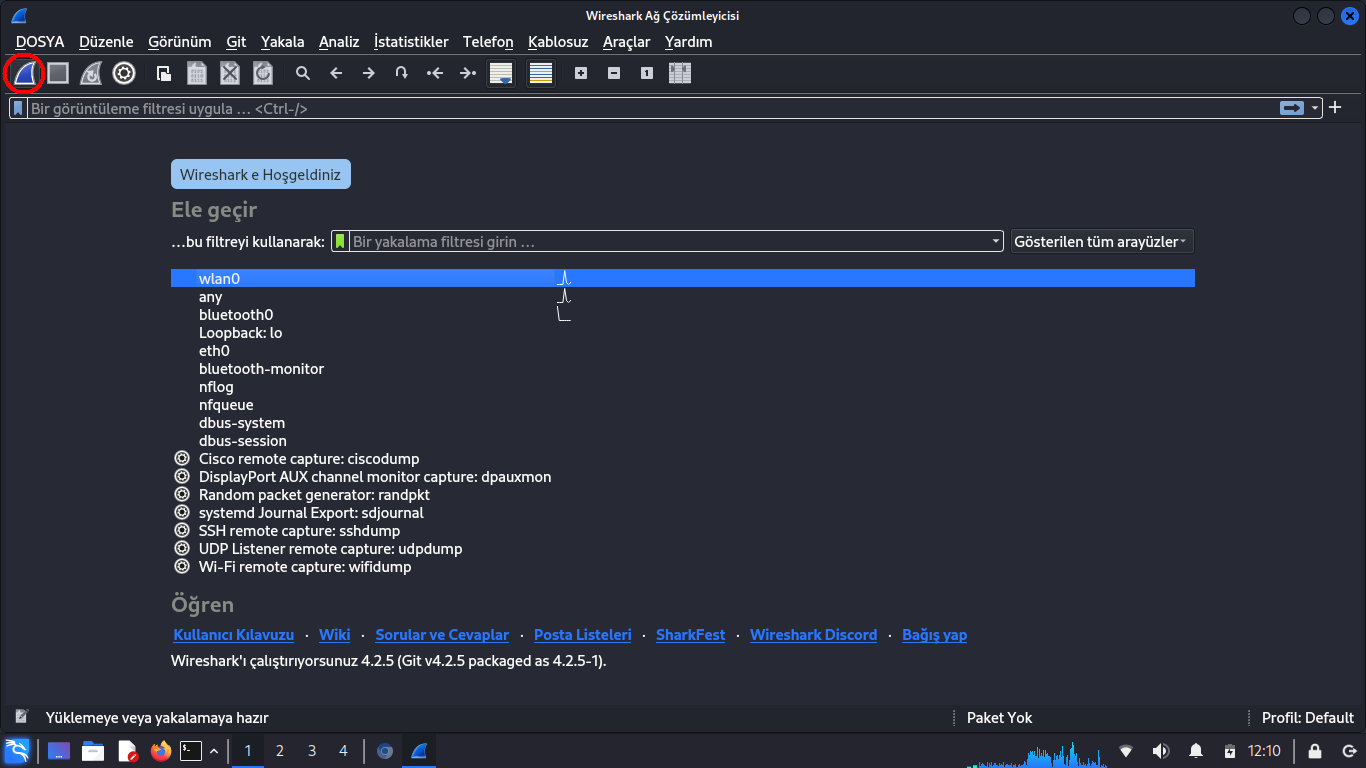This screenshot has width=1366, height=768.
Task: Select the eth0 interface in the list
Action: pos(214,351)
